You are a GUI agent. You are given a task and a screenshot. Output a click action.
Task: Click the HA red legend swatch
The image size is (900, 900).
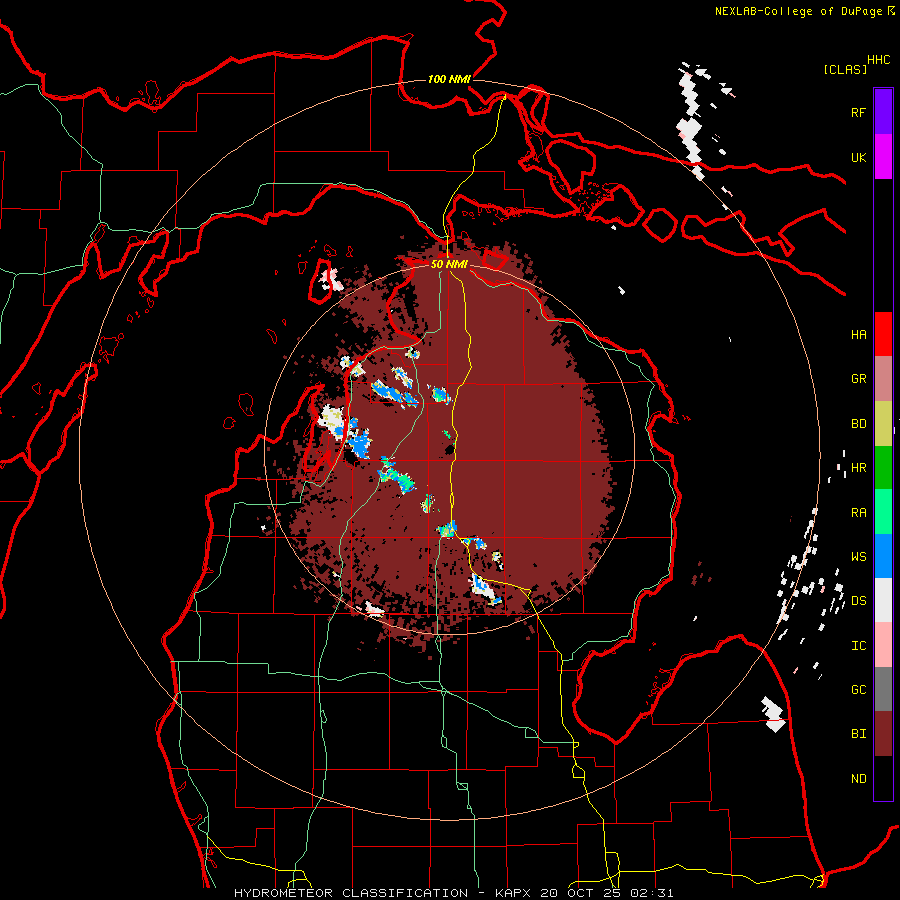click(883, 334)
